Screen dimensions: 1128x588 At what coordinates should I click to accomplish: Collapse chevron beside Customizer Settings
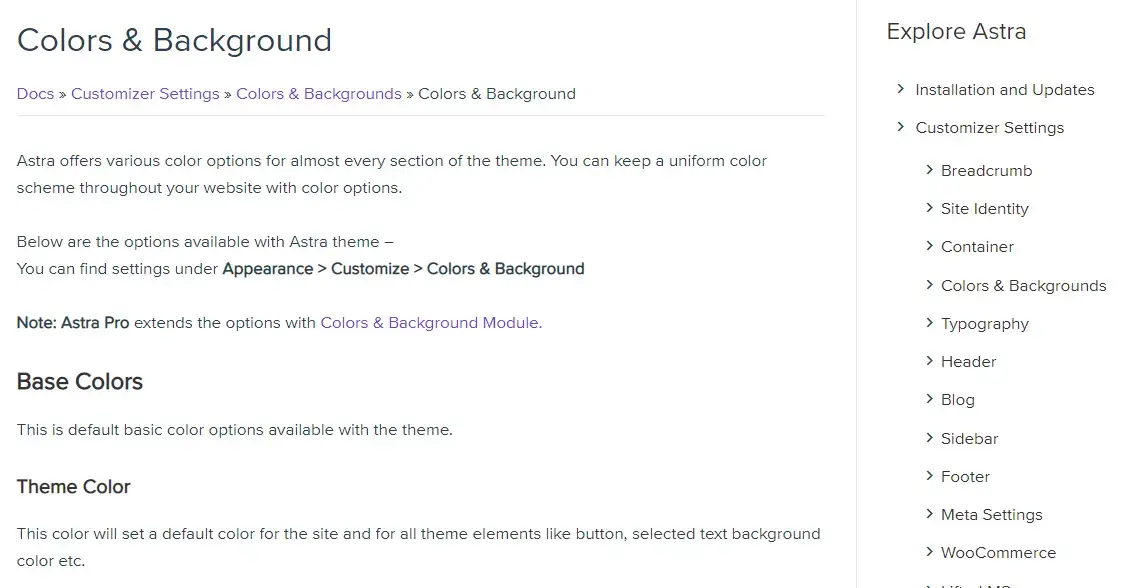coord(900,127)
